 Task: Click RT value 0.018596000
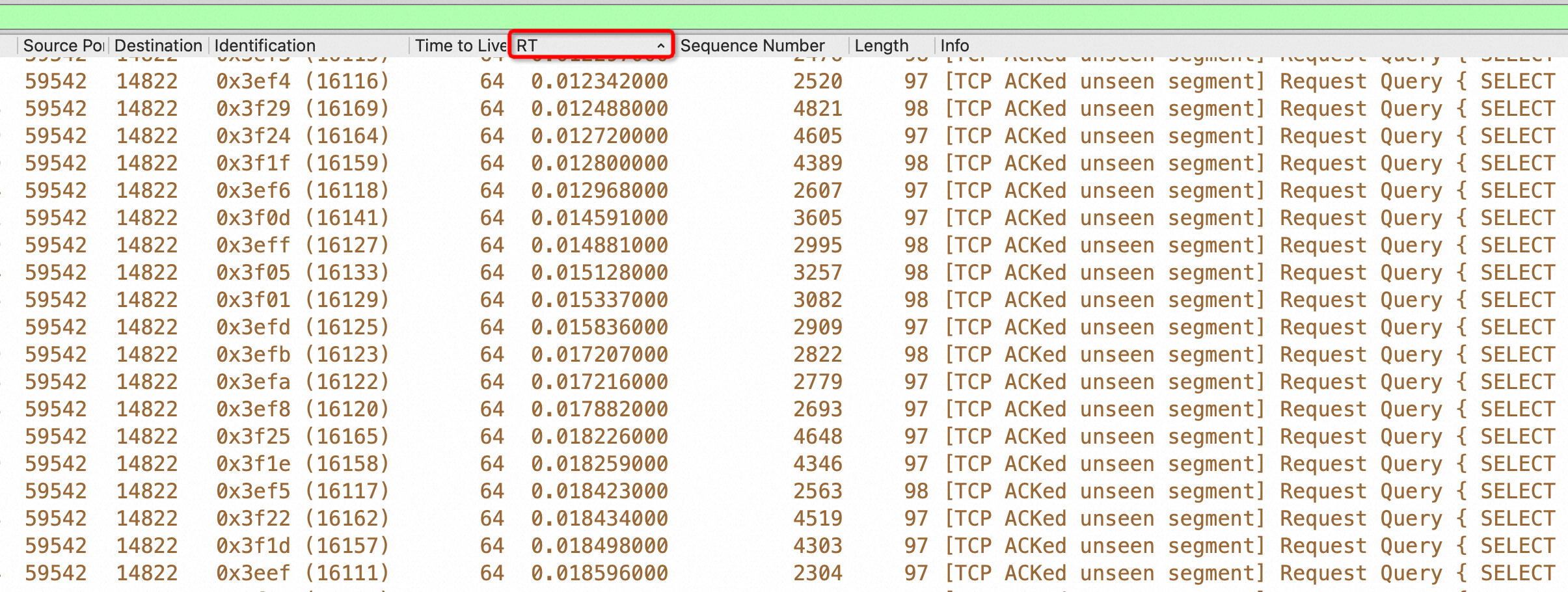tap(600, 573)
